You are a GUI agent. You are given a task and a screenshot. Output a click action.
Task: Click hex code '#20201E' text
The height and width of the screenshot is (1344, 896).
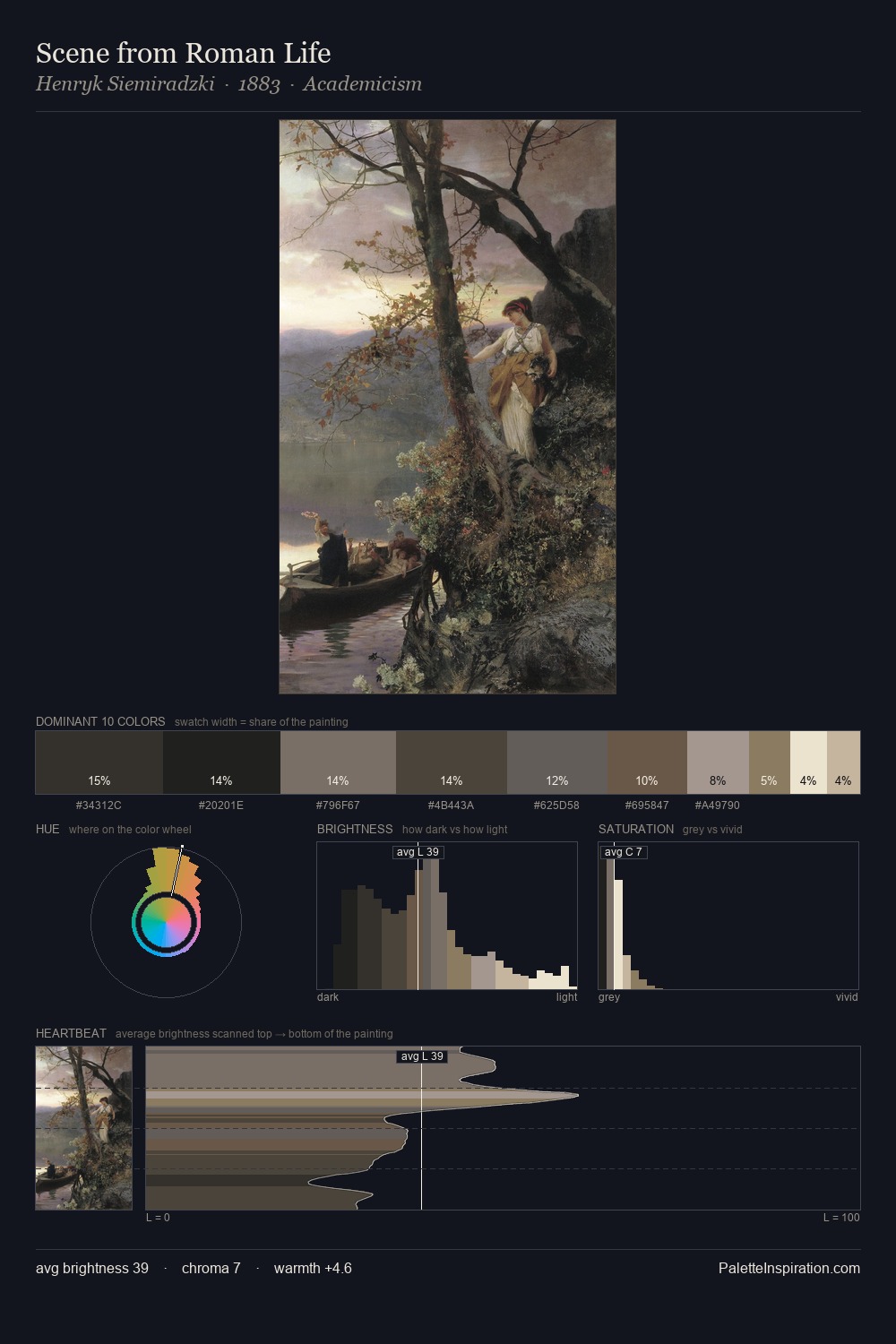tap(221, 806)
